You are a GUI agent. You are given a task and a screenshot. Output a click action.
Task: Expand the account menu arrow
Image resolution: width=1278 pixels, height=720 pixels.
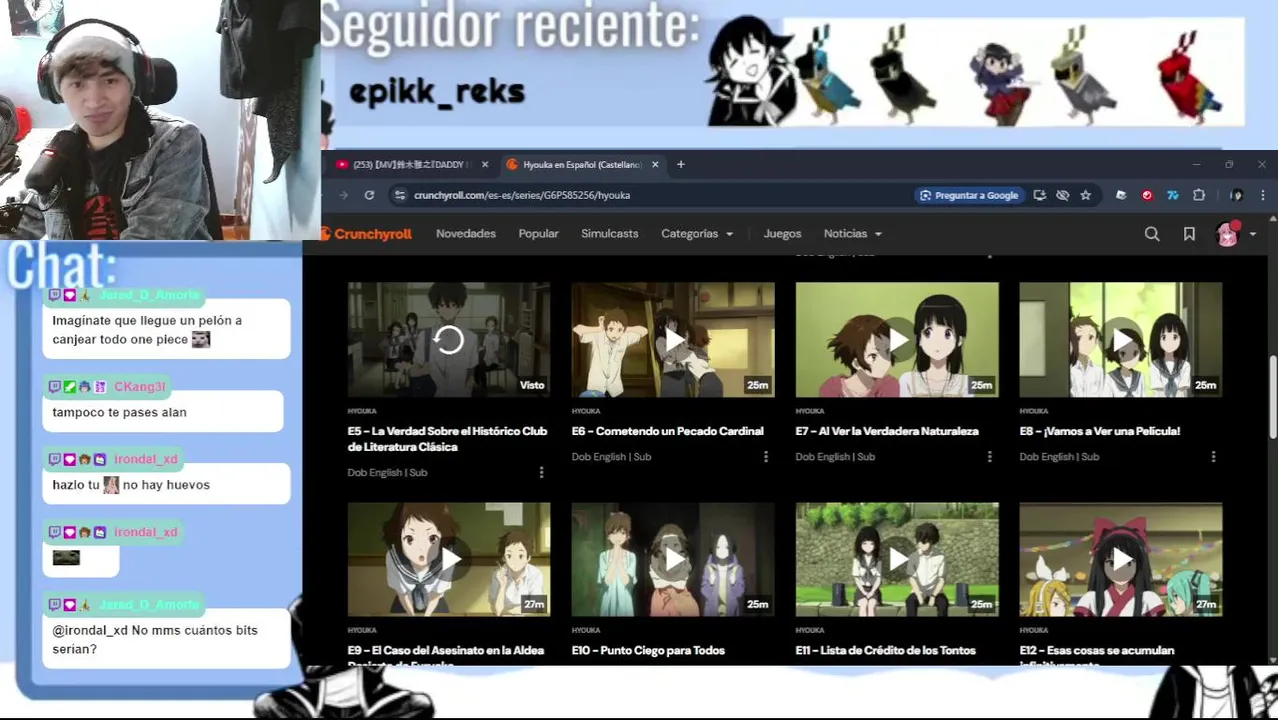(1253, 234)
